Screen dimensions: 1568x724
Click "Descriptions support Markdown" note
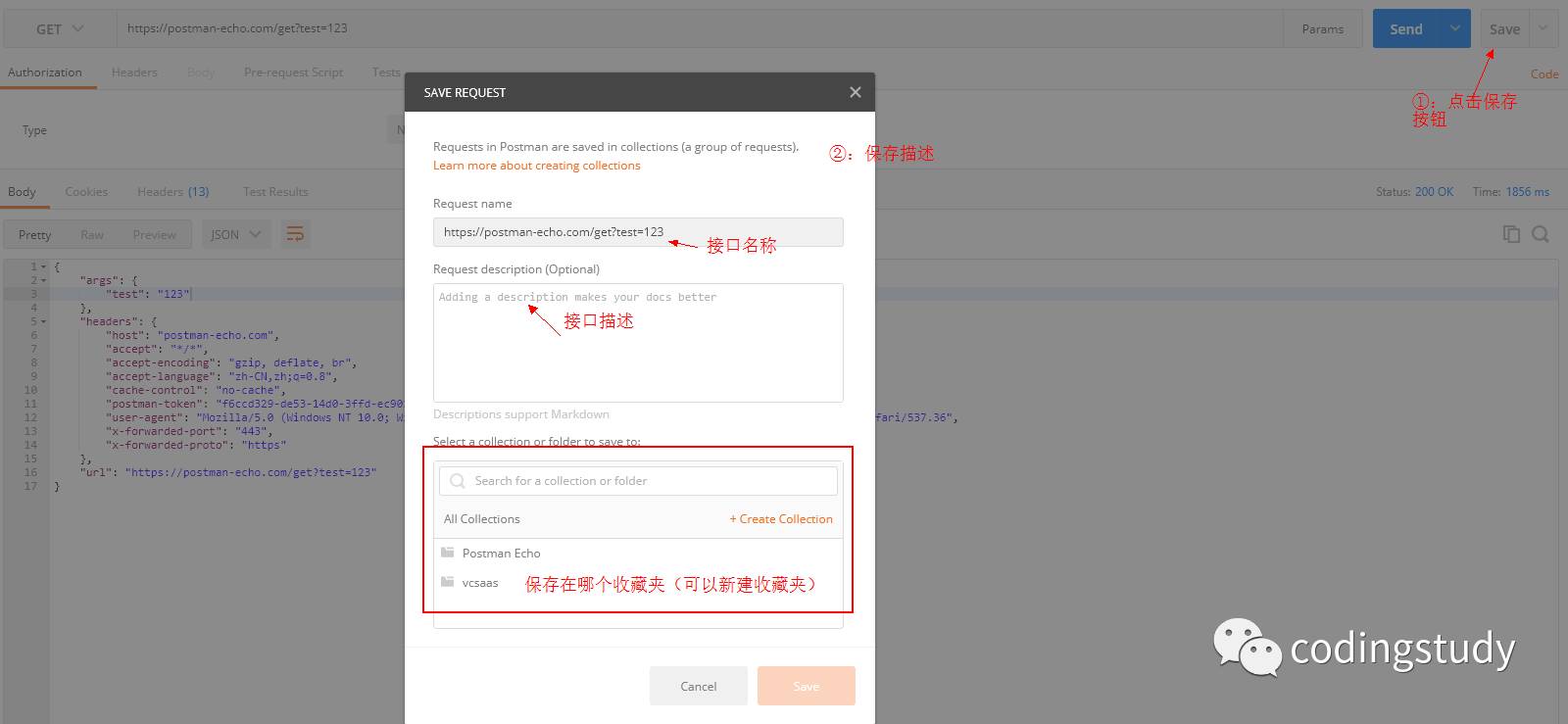[x=521, y=414]
